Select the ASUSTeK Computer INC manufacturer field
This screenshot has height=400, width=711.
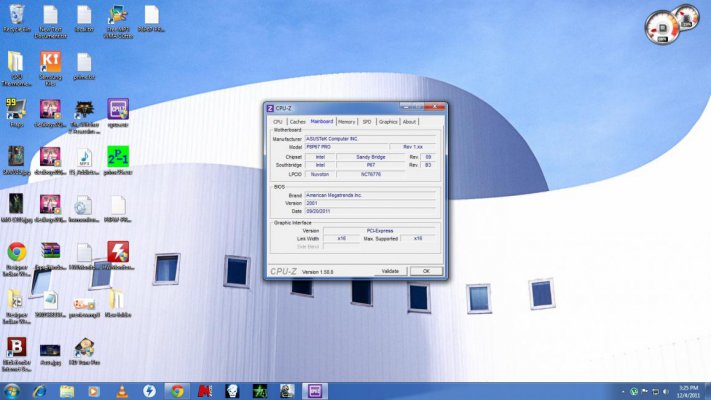click(x=370, y=139)
